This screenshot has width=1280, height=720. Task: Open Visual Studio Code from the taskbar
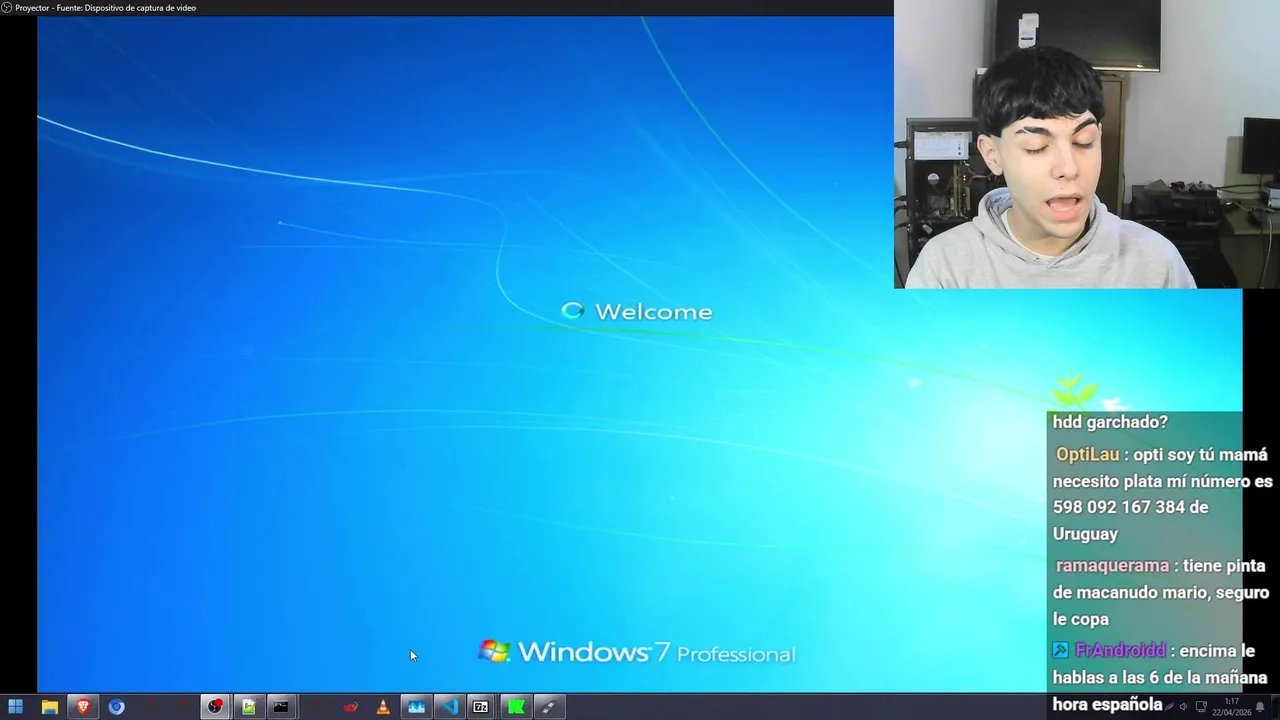point(449,707)
